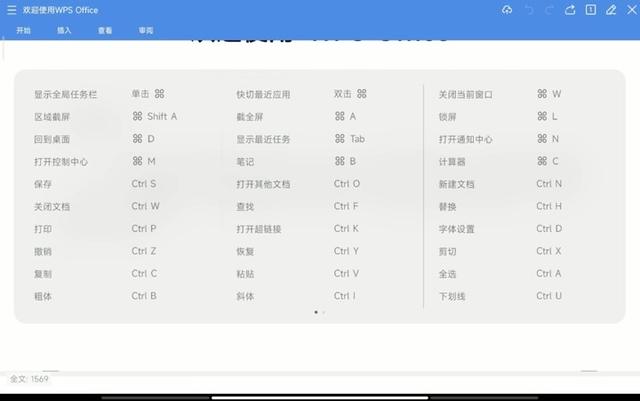Click the 截全屏 label
The image size is (640, 401).
coord(250,117)
